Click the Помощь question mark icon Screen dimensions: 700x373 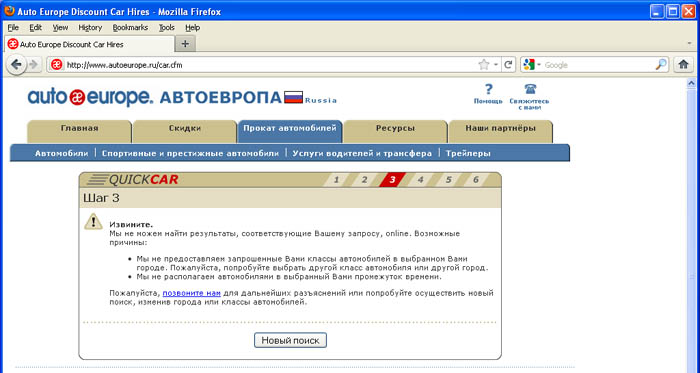488,89
